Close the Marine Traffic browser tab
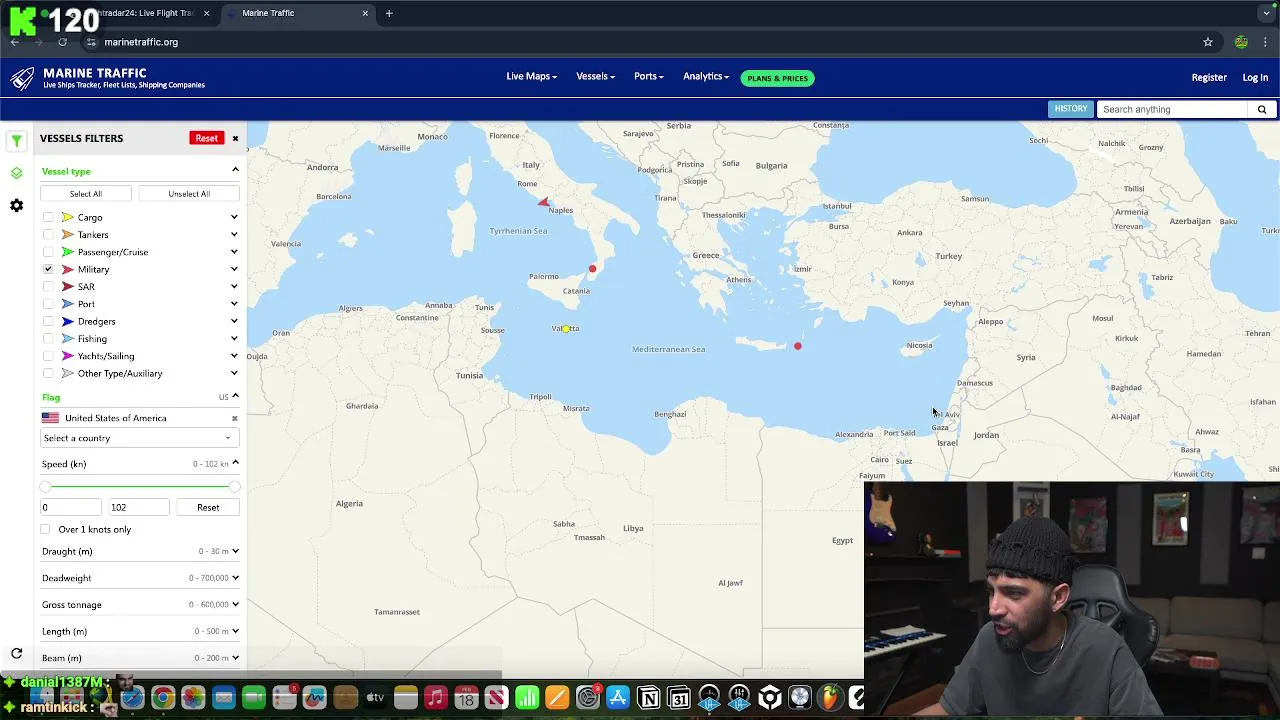Screen dimensions: 1280x720 click(x=365, y=13)
